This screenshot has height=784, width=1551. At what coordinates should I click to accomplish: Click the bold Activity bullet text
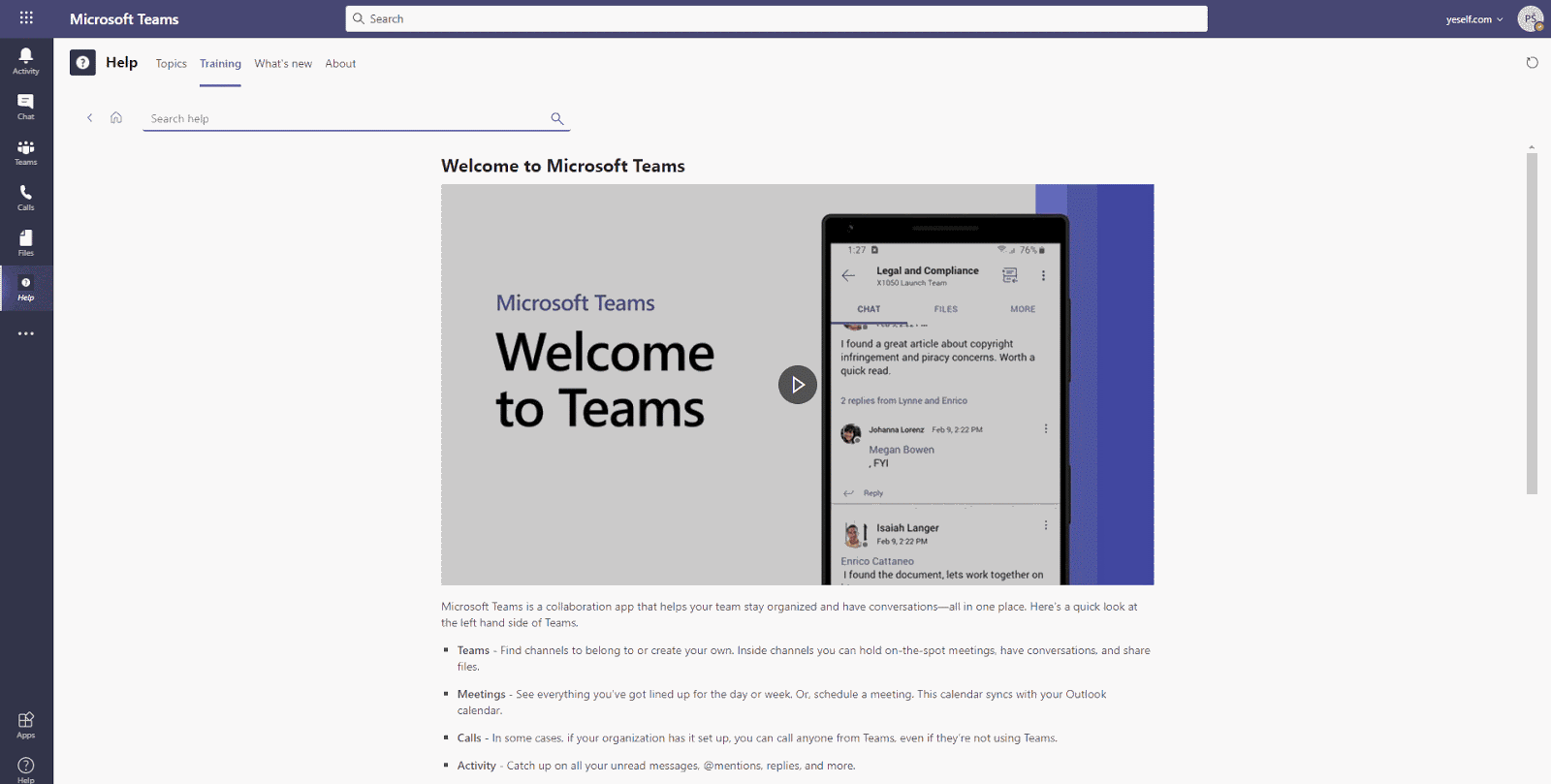(x=477, y=766)
